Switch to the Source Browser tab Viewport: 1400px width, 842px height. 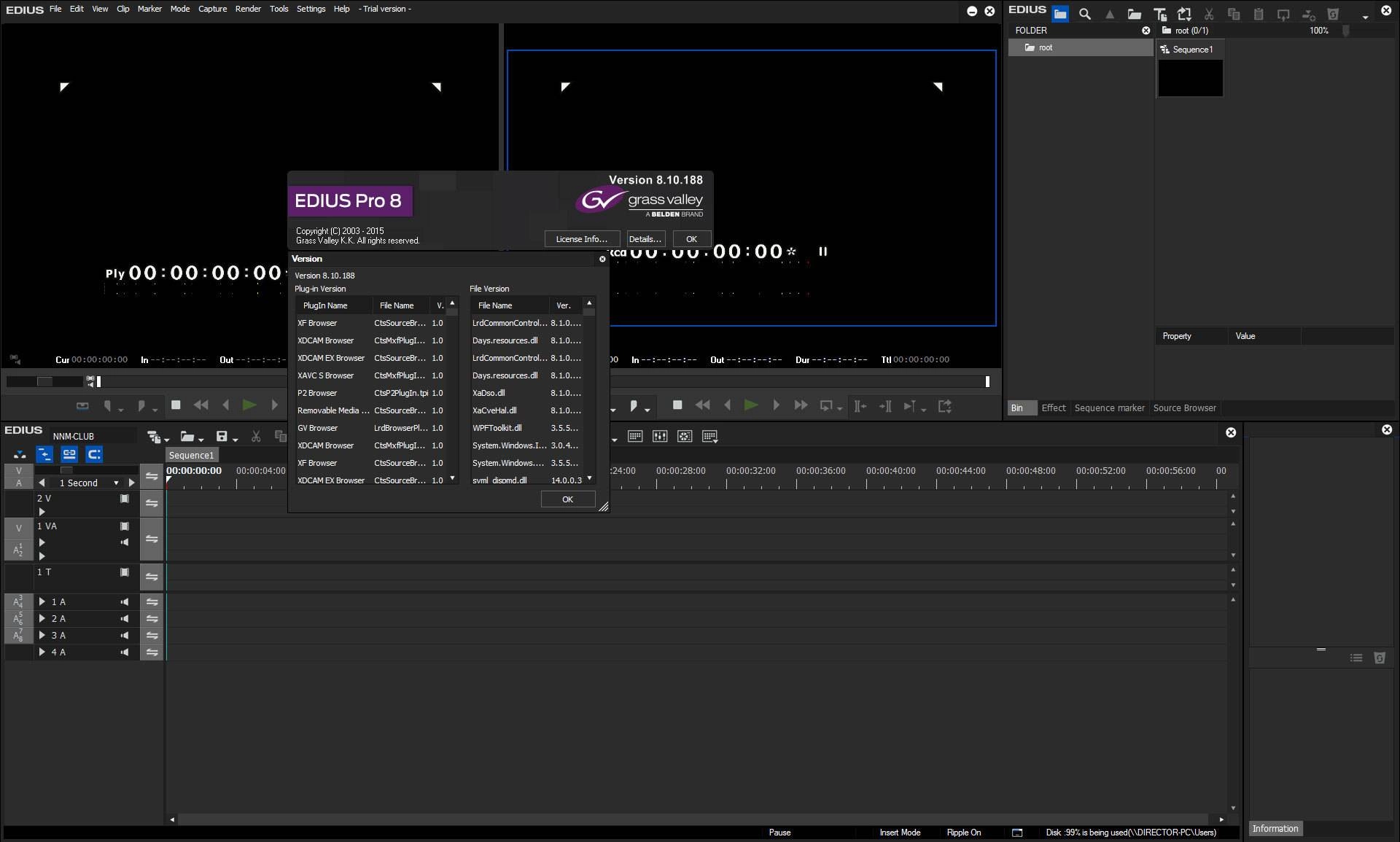click(x=1184, y=408)
